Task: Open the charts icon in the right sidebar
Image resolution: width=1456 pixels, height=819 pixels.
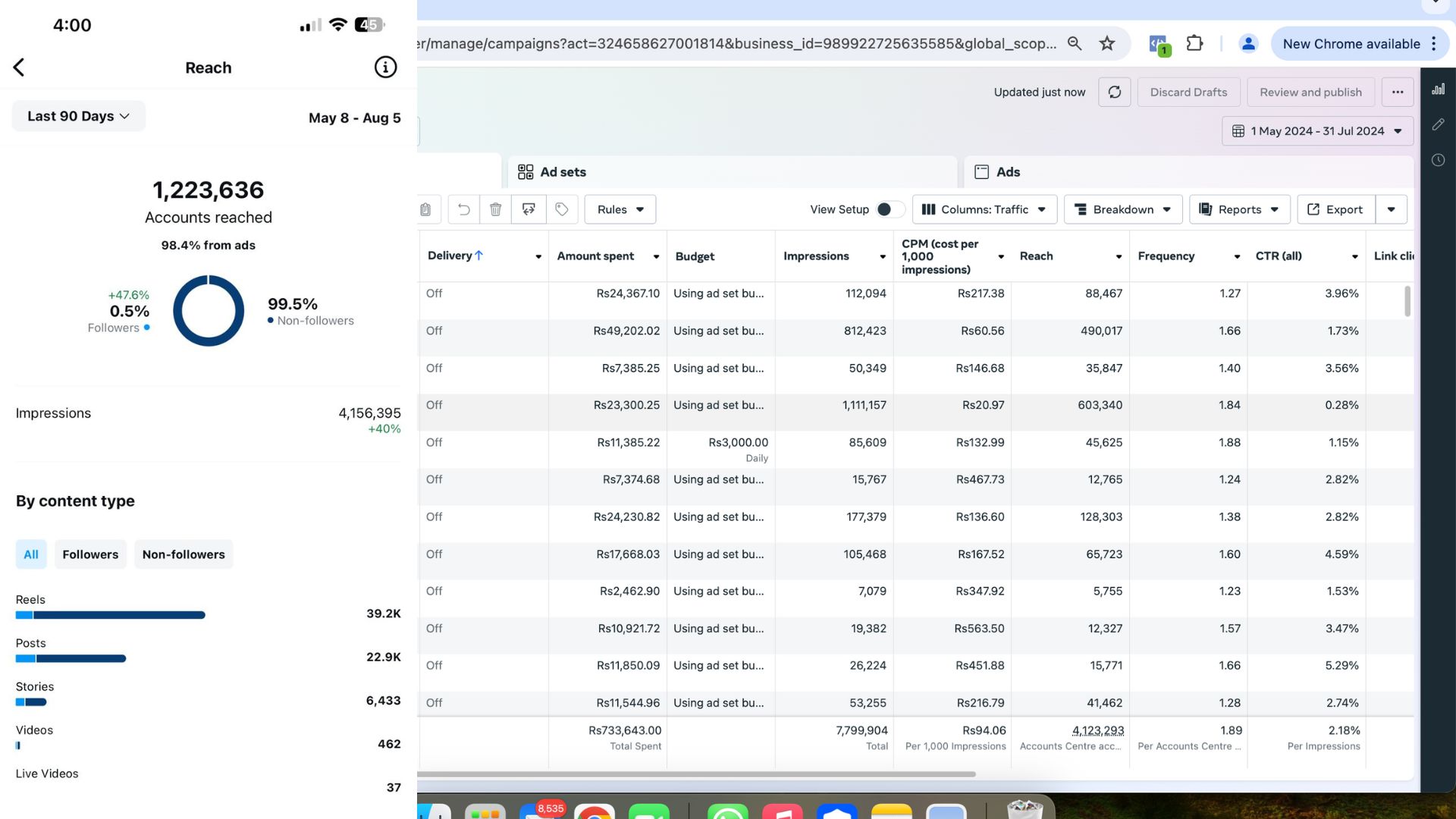Action: [1438, 89]
